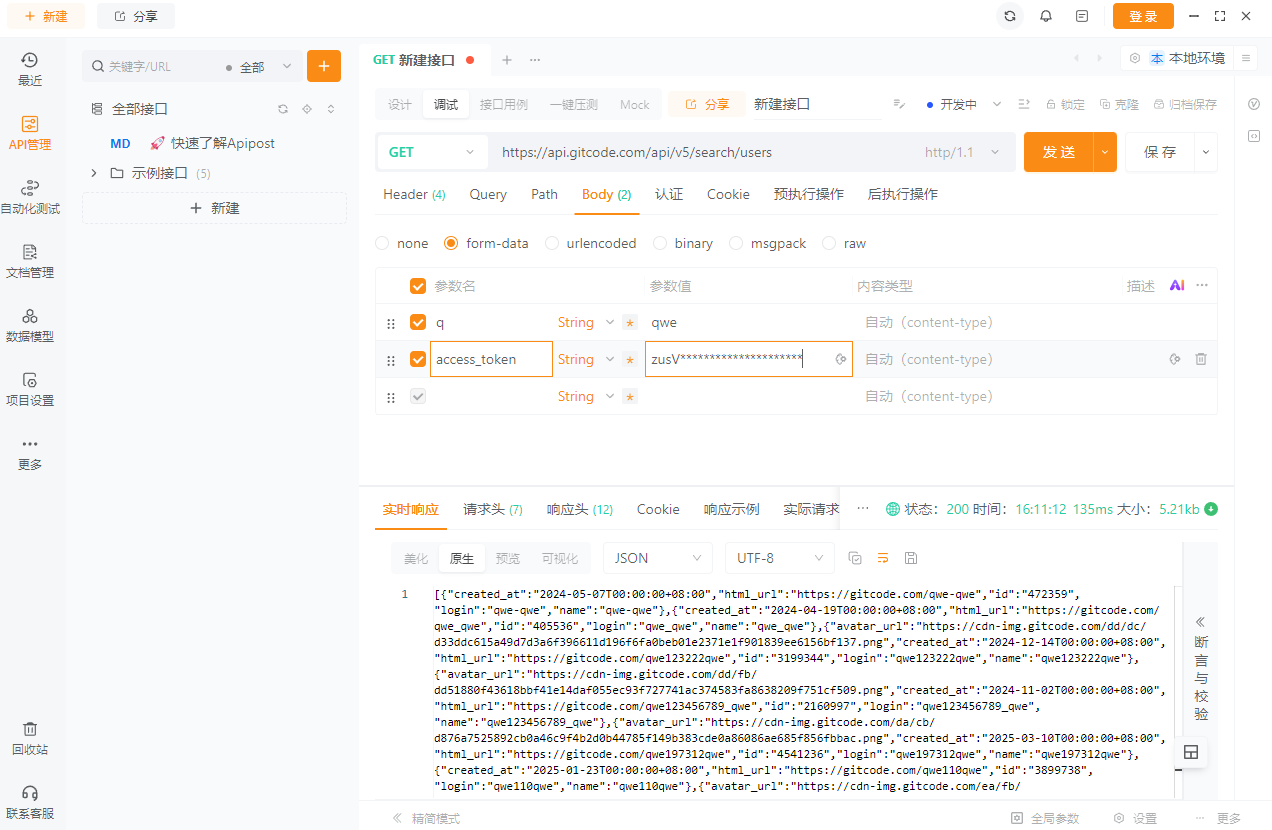Click 新建 below the interface list
This screenshot has width=1272, height=830.
click(214, 208)
